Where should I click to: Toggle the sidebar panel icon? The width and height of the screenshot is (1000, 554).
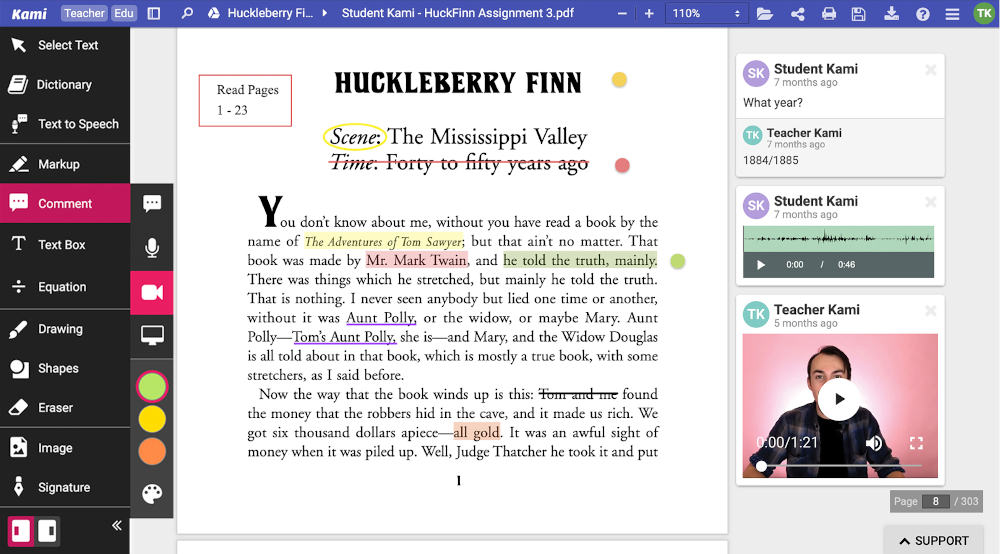point(154,13)
